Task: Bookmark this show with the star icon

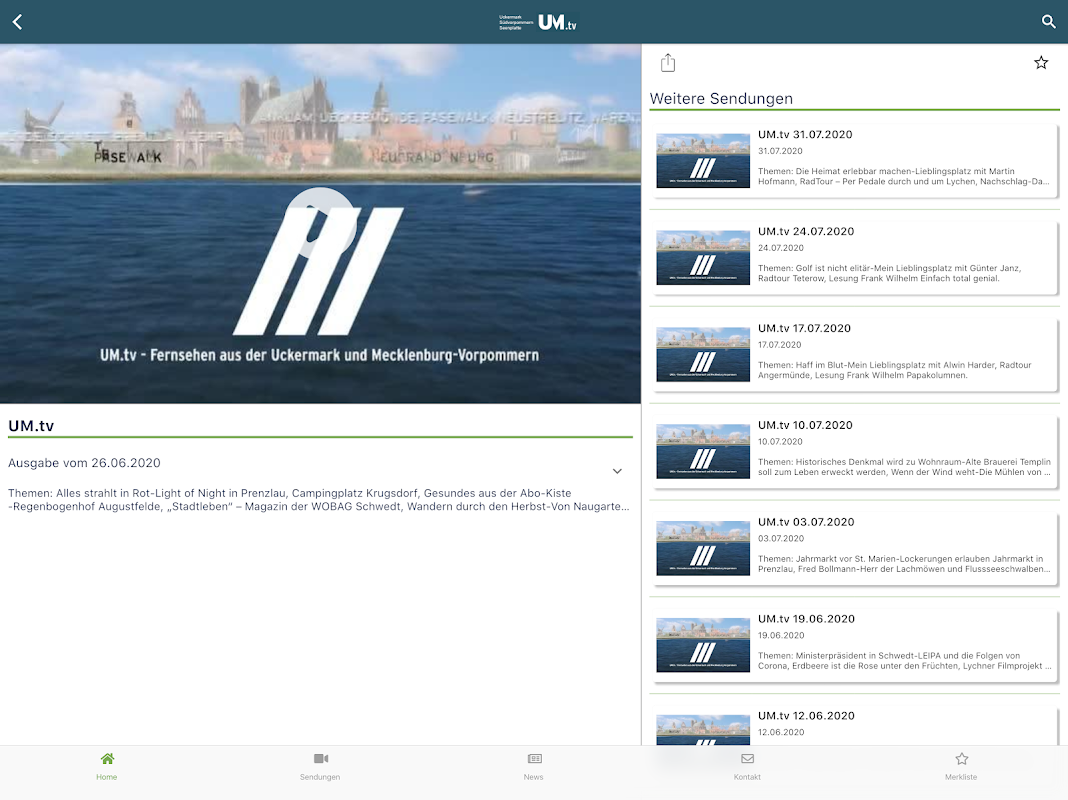Action: click(x=1041, y=63)
